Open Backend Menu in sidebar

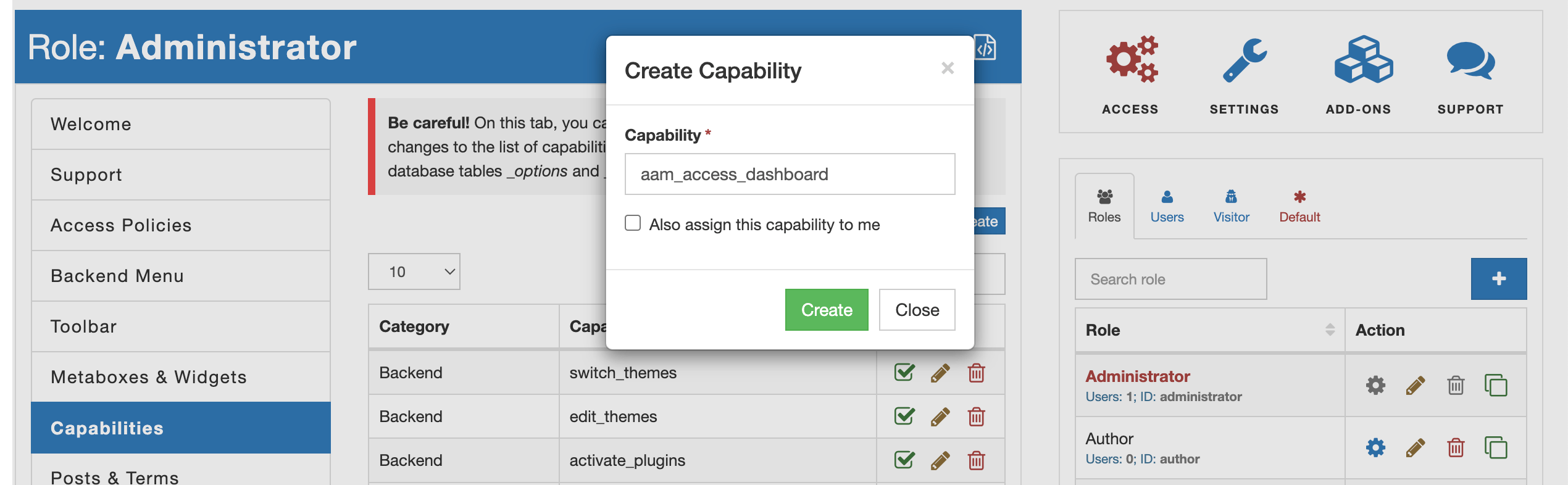[181, 276]
